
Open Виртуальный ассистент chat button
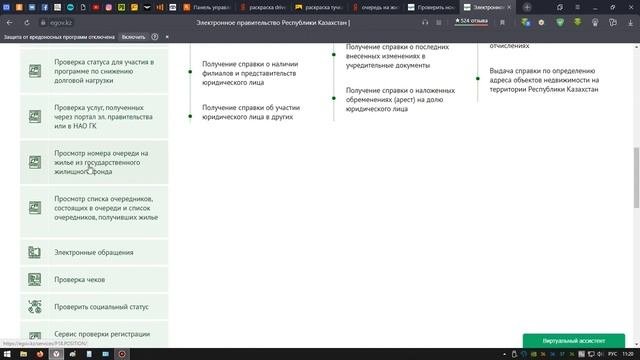click(573, 341)
